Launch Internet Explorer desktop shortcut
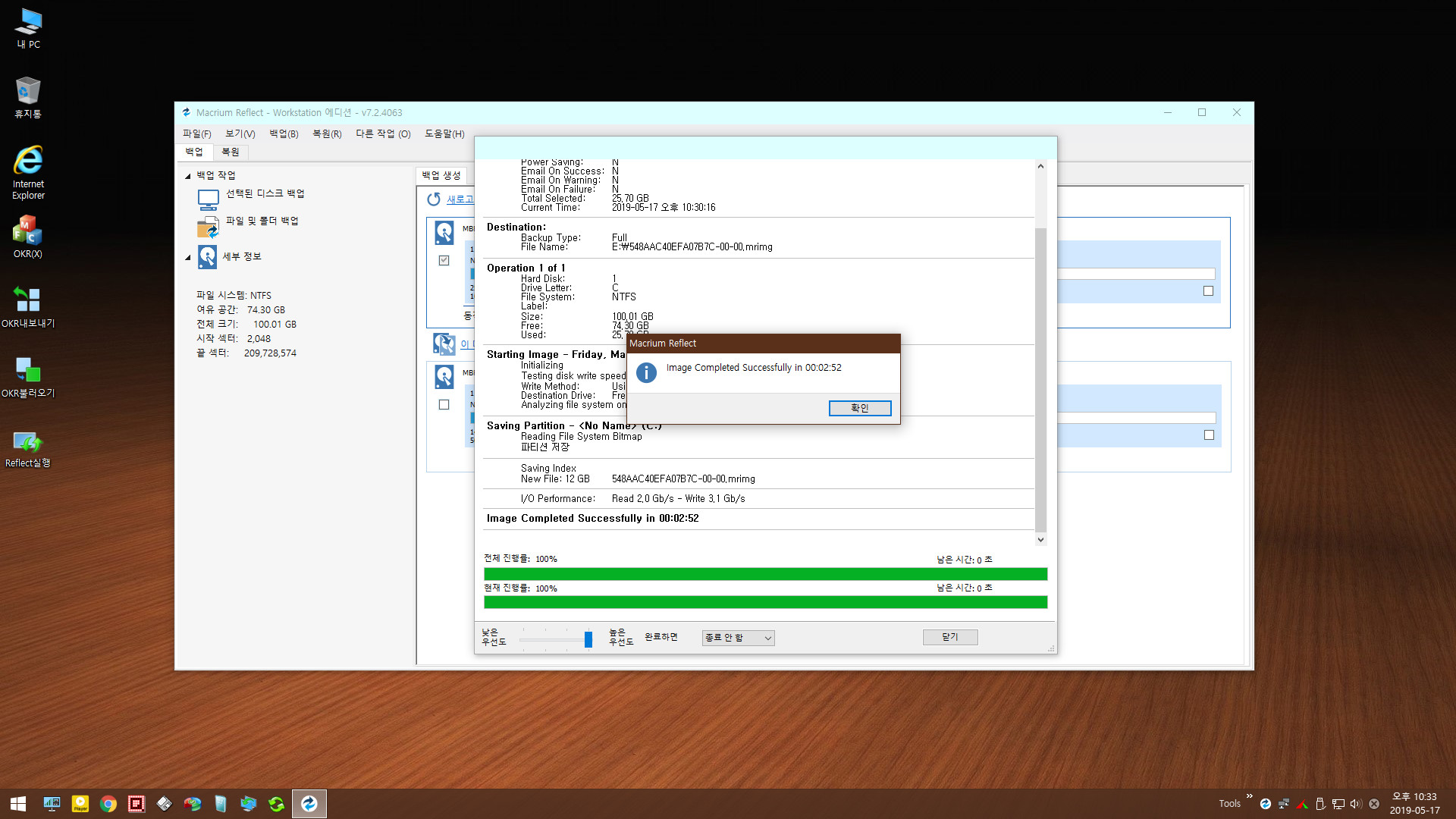 tap(28, 173)
